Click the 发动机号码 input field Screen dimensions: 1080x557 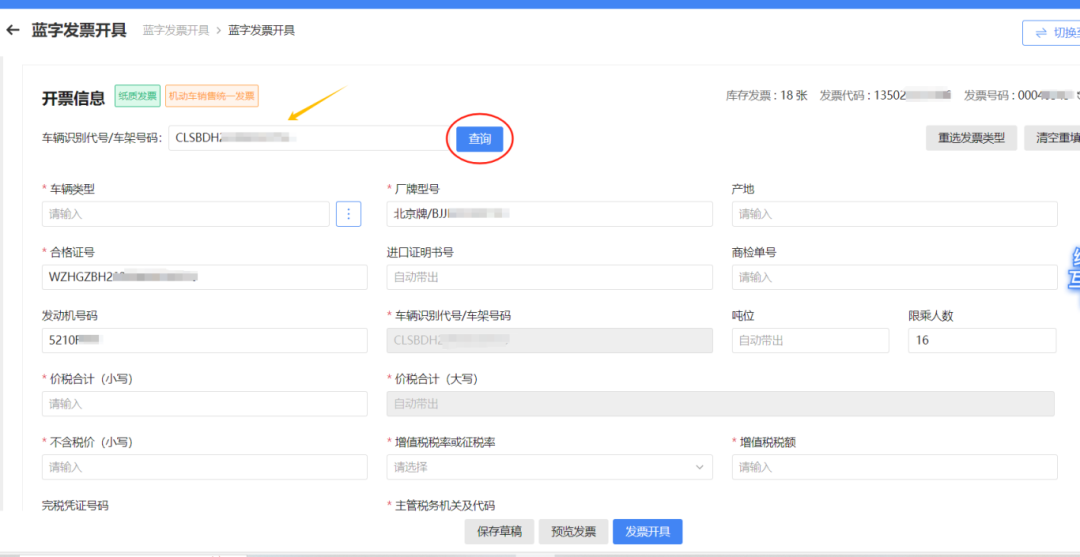tap(205, 340)
